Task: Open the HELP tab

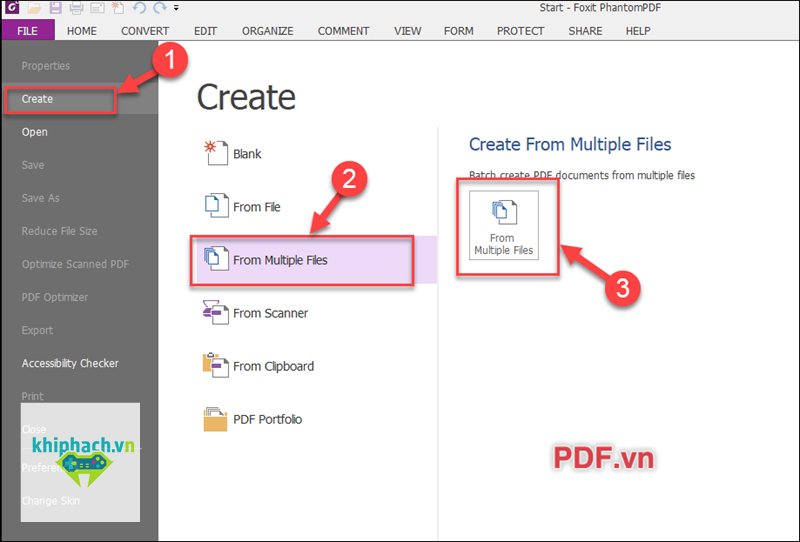Action: (x=638, y=31)
